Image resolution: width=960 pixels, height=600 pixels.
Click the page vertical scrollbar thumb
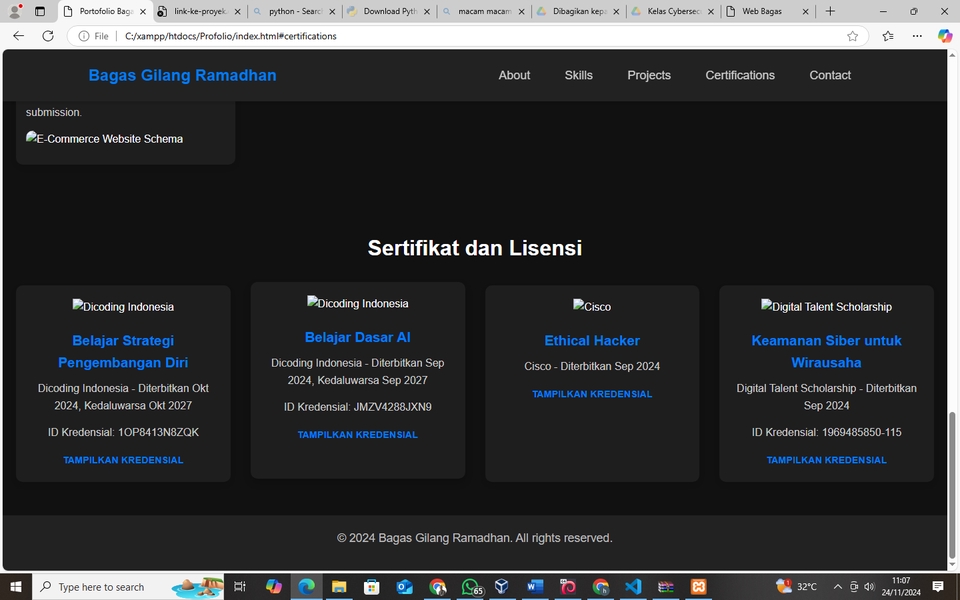click(x=952, y=484)
